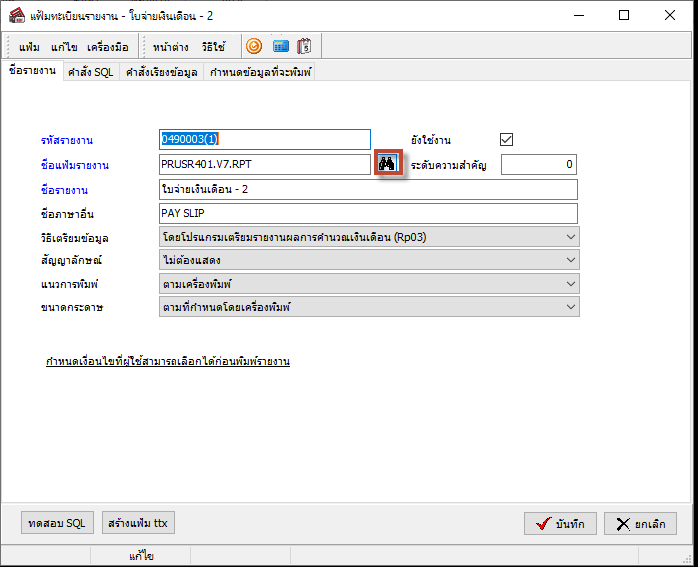The image size is (698, 567).
Task: Open the แฟ้ม menu
Action: (x=29, y=47)
